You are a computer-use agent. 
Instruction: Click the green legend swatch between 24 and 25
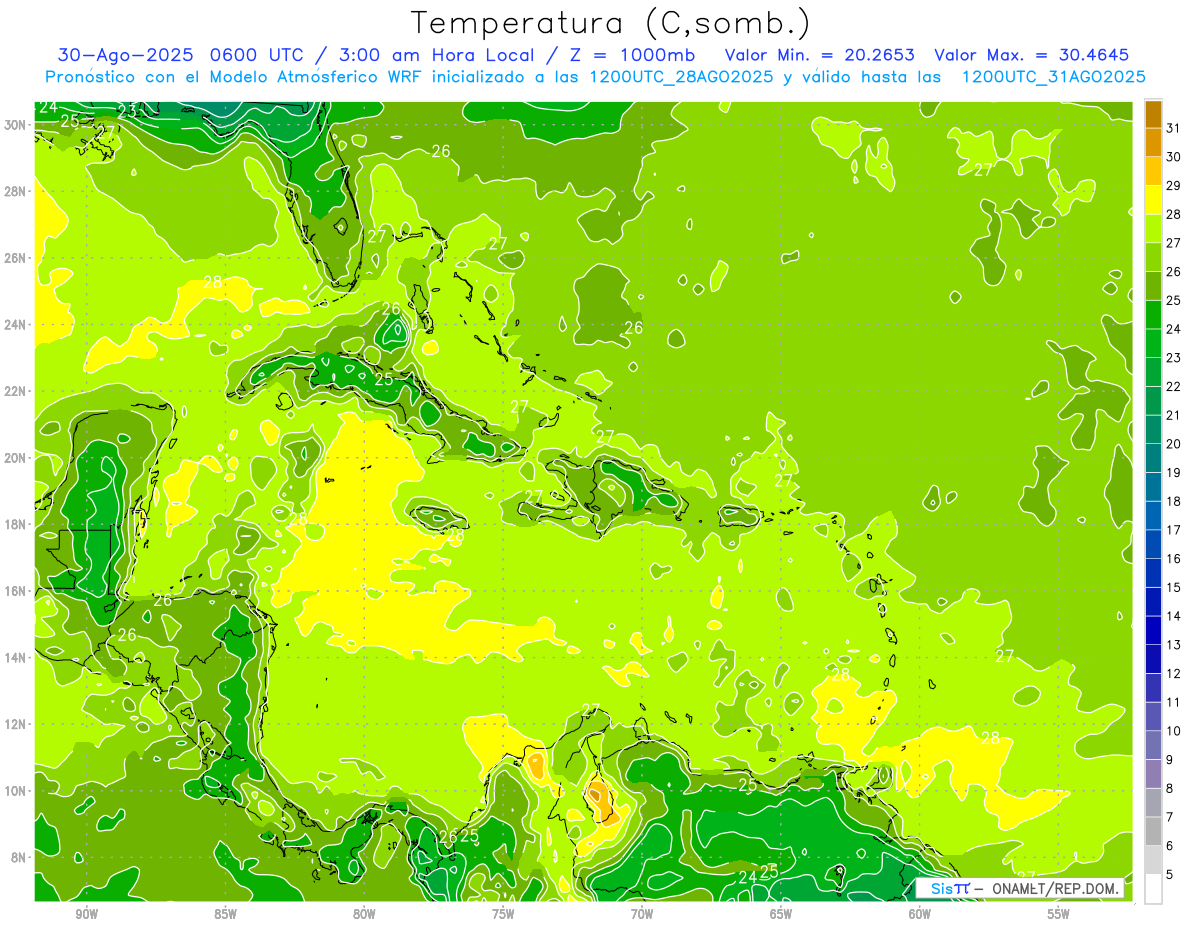[x=1153, y=315]
